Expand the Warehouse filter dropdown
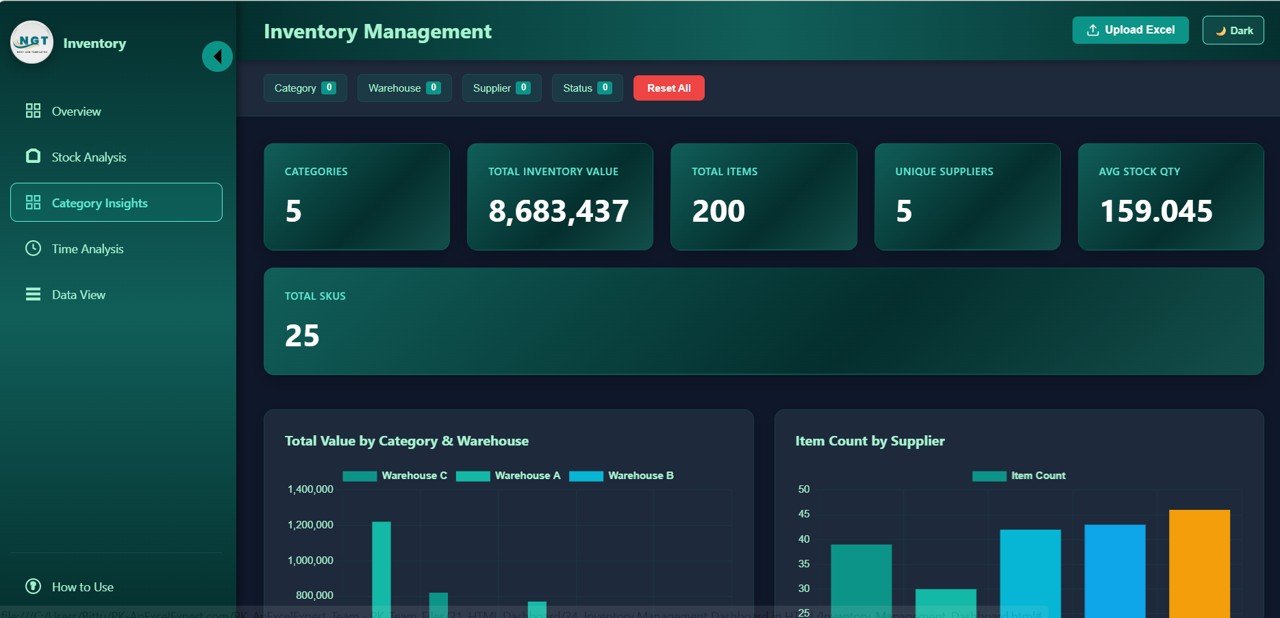 click(x=404, y=88)
